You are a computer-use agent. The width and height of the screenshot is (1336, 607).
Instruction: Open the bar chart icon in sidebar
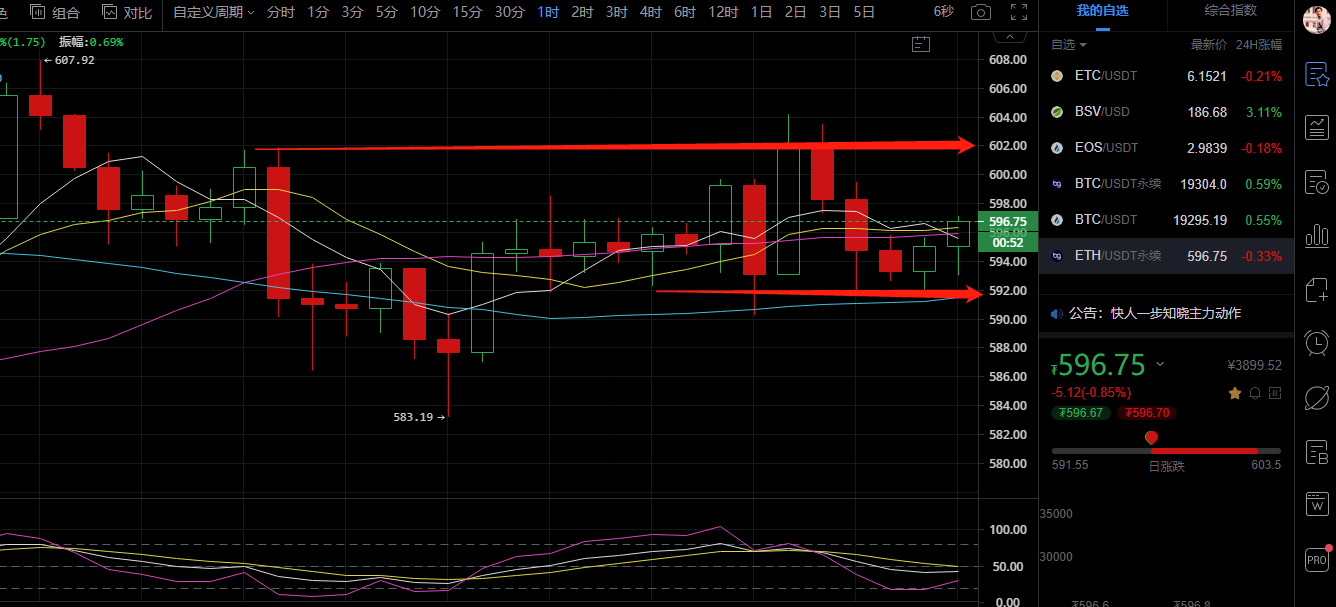[1316, 128]
